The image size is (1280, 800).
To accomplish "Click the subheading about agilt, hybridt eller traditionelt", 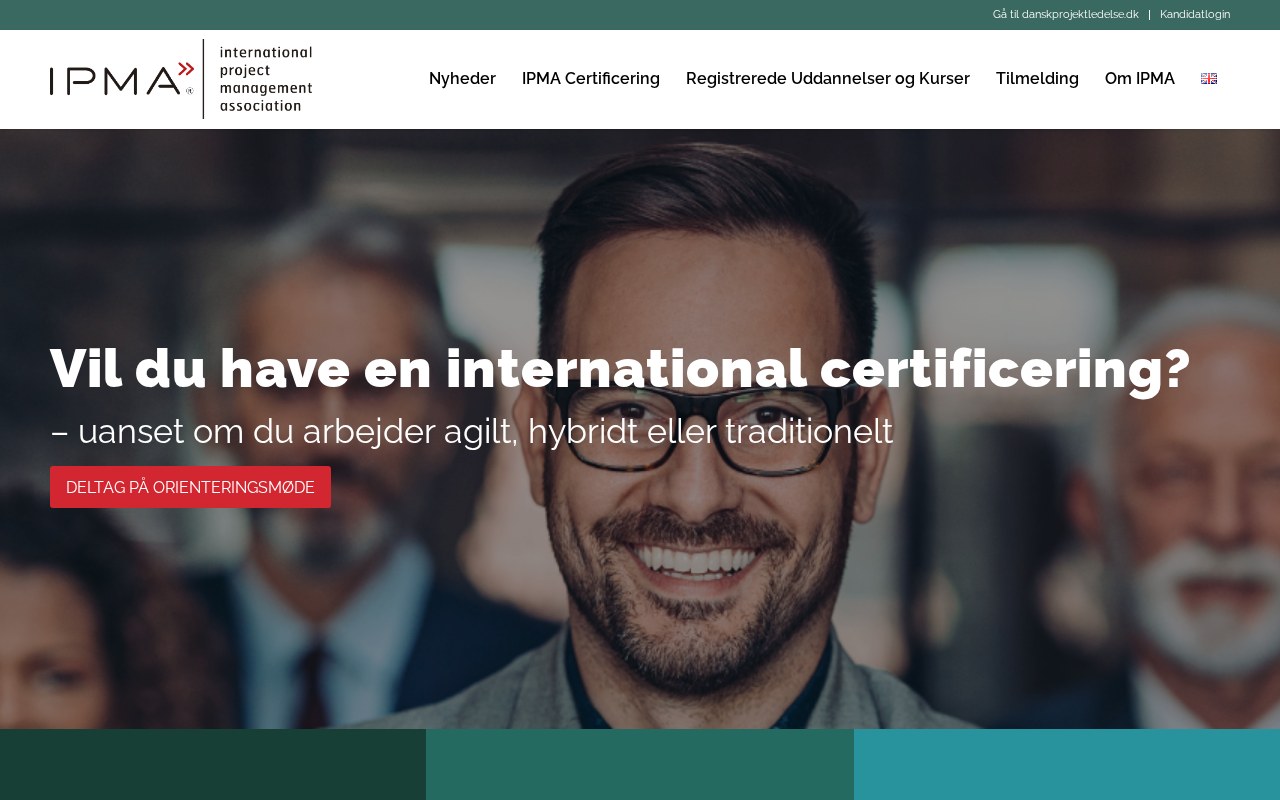I will pyautogui.click(x=471, y=432).
